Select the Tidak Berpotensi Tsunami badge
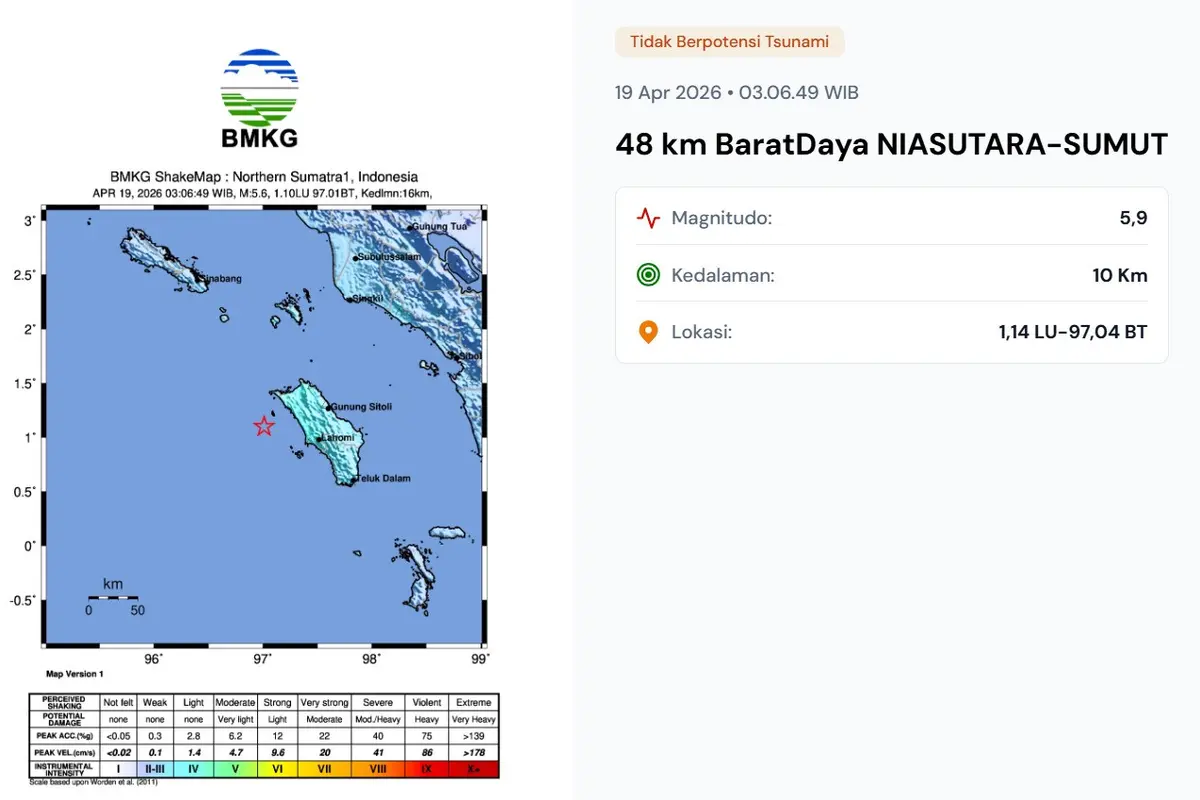The image size is (1200, 800). [730, 42]
